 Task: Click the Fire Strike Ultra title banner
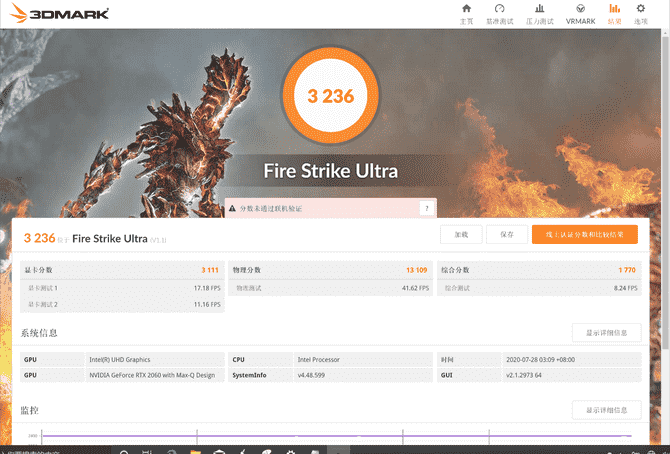[x=331, y=171]
